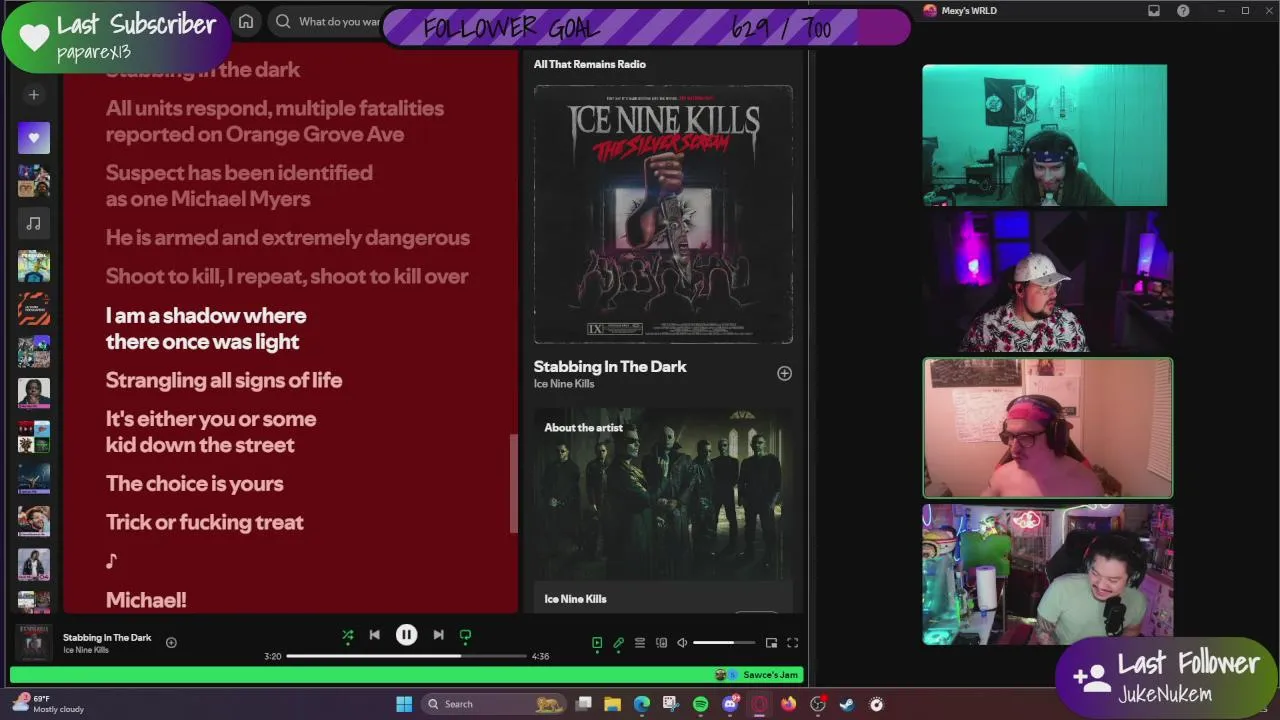Open the play queue
This screenshot has height=720, width=1280.
[640, 643]
